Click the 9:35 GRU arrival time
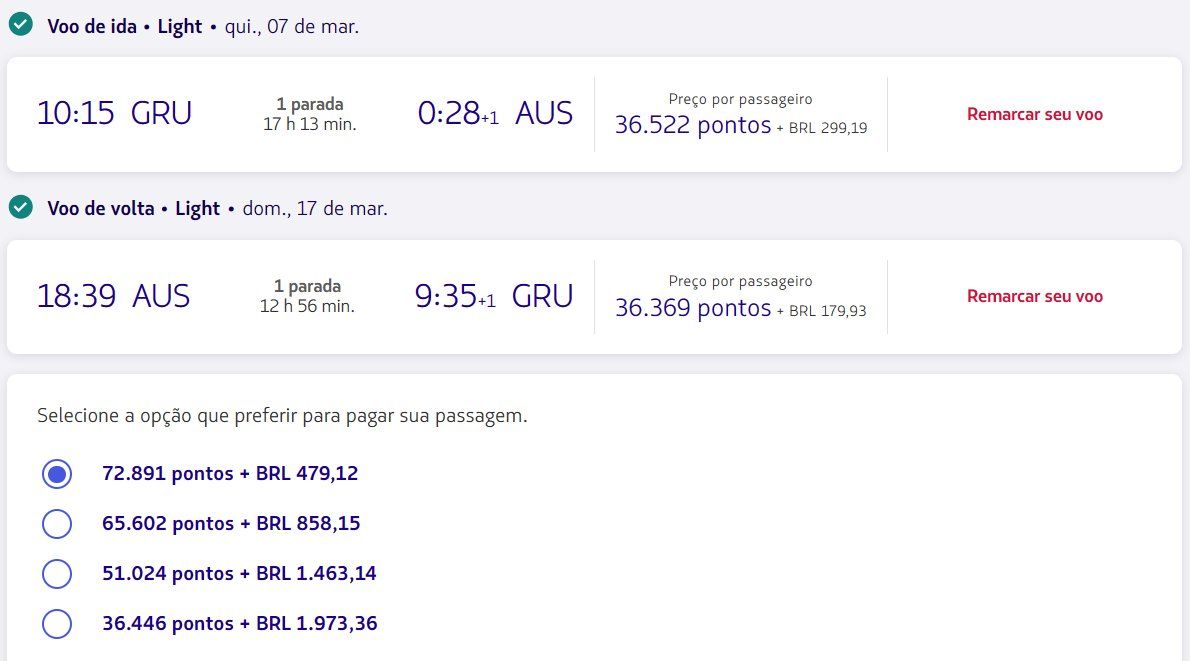 (x=493, y=296)
